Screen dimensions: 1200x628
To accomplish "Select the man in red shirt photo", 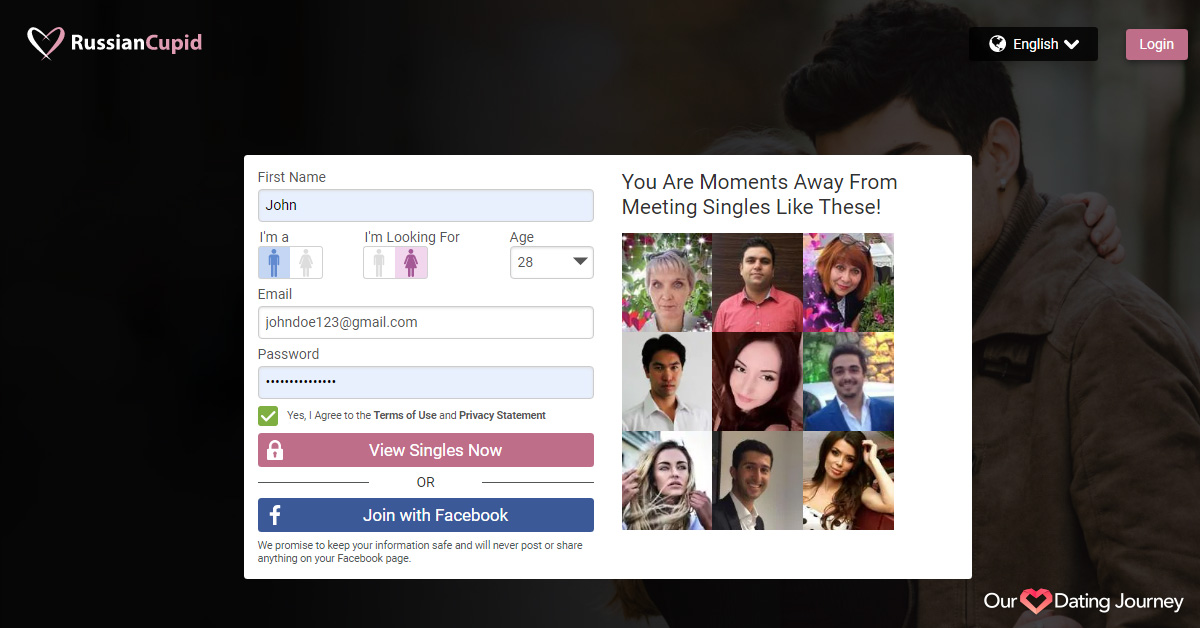I will click(x=757, y=282).
